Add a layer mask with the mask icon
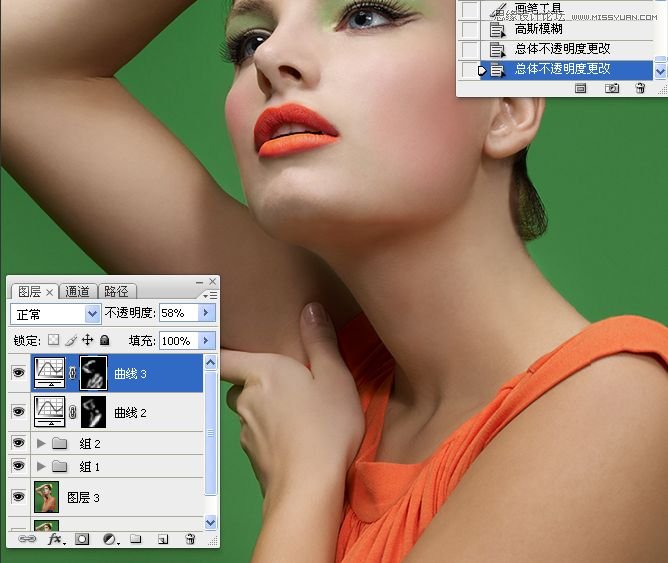Screen dimensions: 668x563 (x=82, y=539)
